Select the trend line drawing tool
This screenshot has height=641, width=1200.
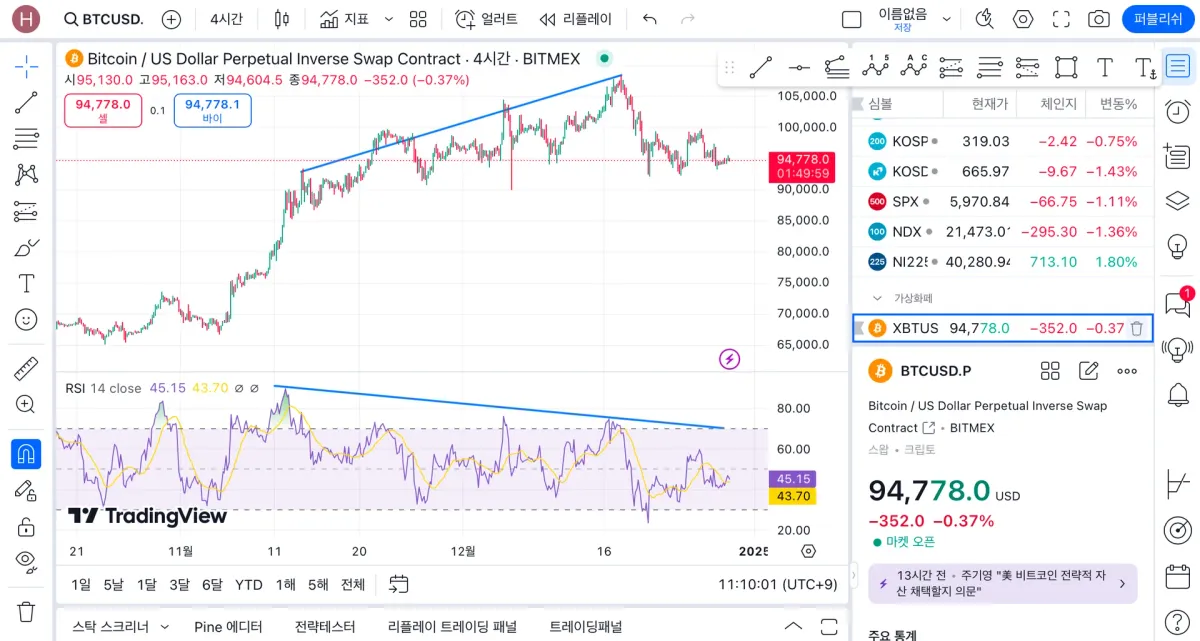(26, 102)
